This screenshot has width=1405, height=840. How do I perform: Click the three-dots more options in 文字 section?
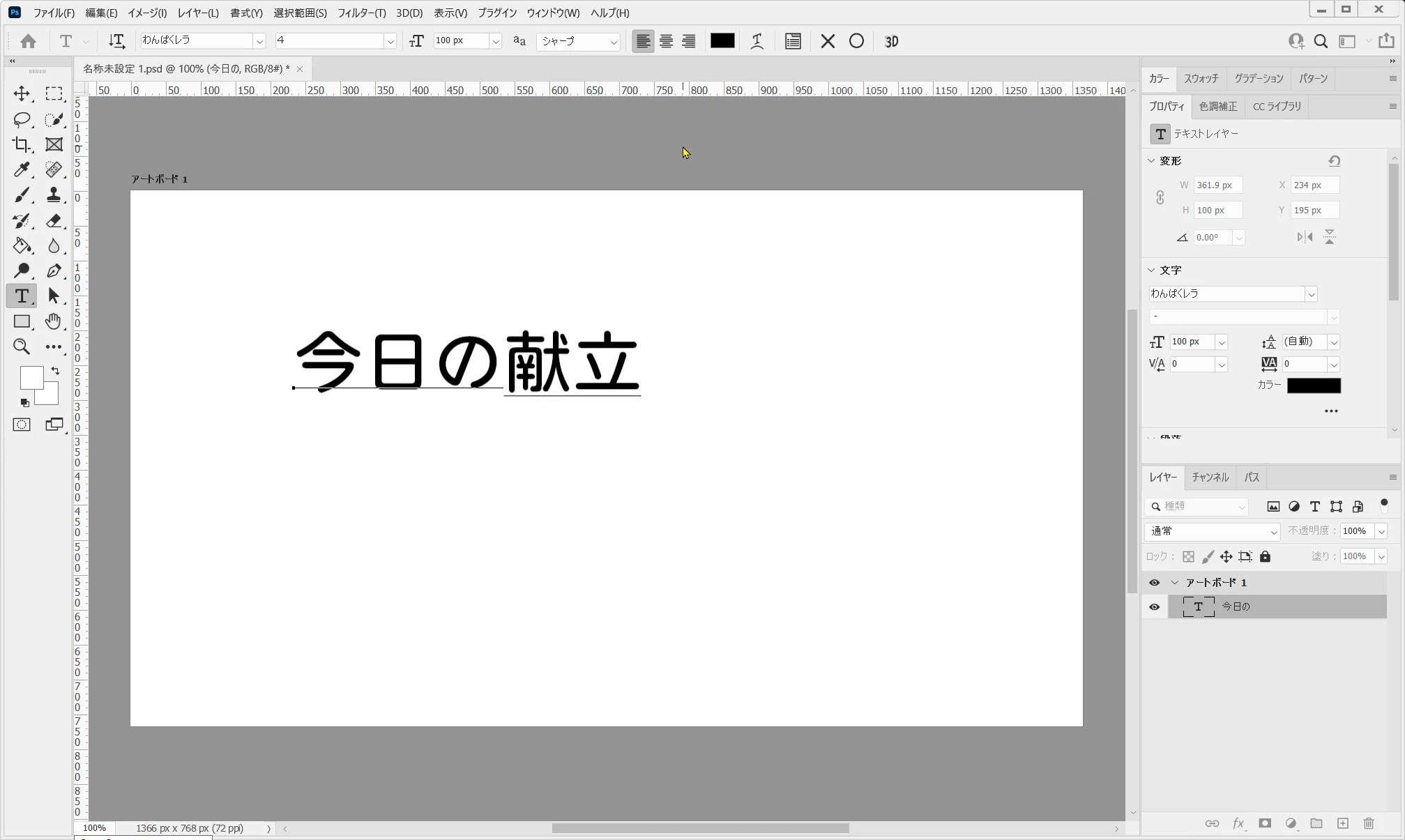coord(1330,411)
